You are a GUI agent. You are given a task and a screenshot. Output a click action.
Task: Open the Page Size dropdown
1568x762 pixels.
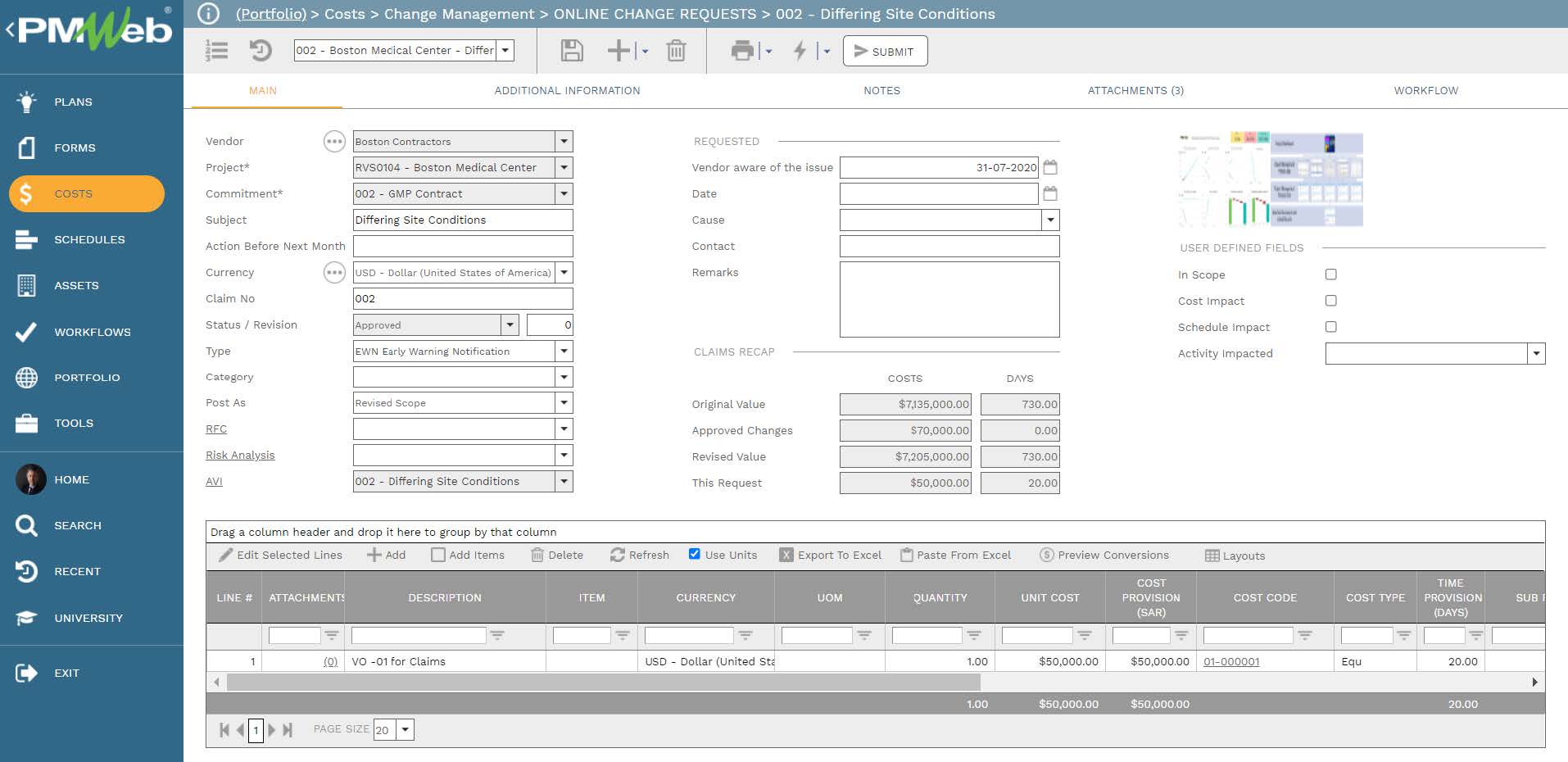tap(406, 729)
